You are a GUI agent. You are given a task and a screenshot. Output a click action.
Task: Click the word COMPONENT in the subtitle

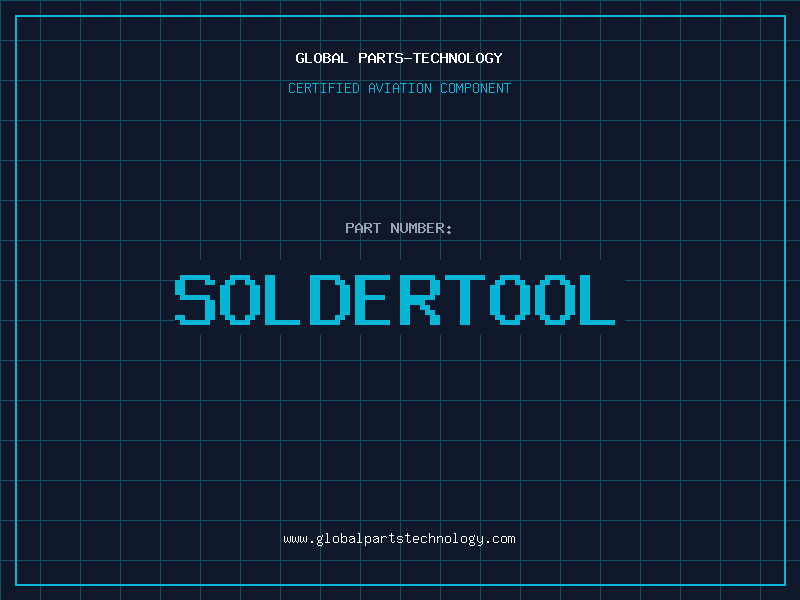point(476,88)
